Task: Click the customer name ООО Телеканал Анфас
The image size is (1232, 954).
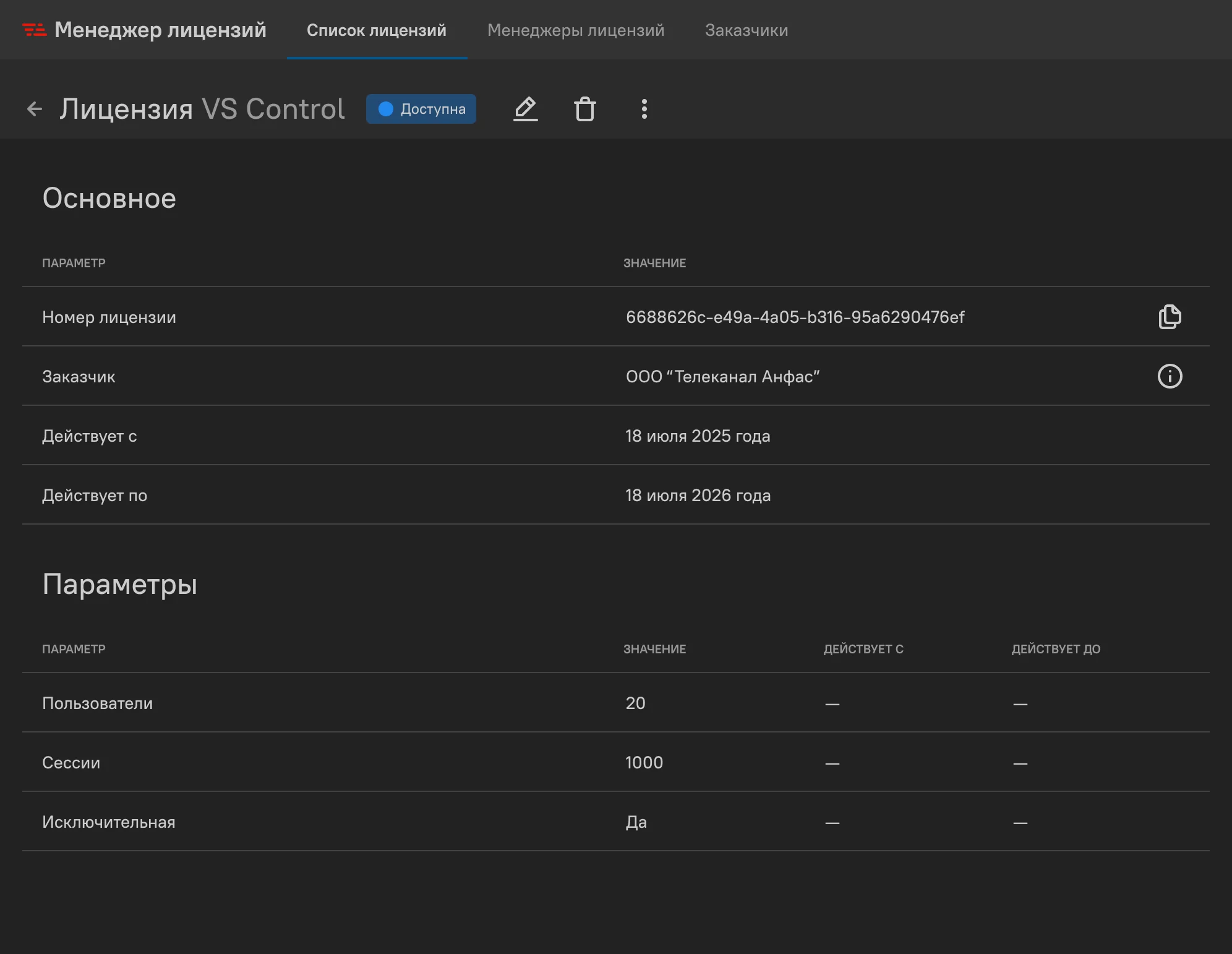Action: tap(722, 377)
